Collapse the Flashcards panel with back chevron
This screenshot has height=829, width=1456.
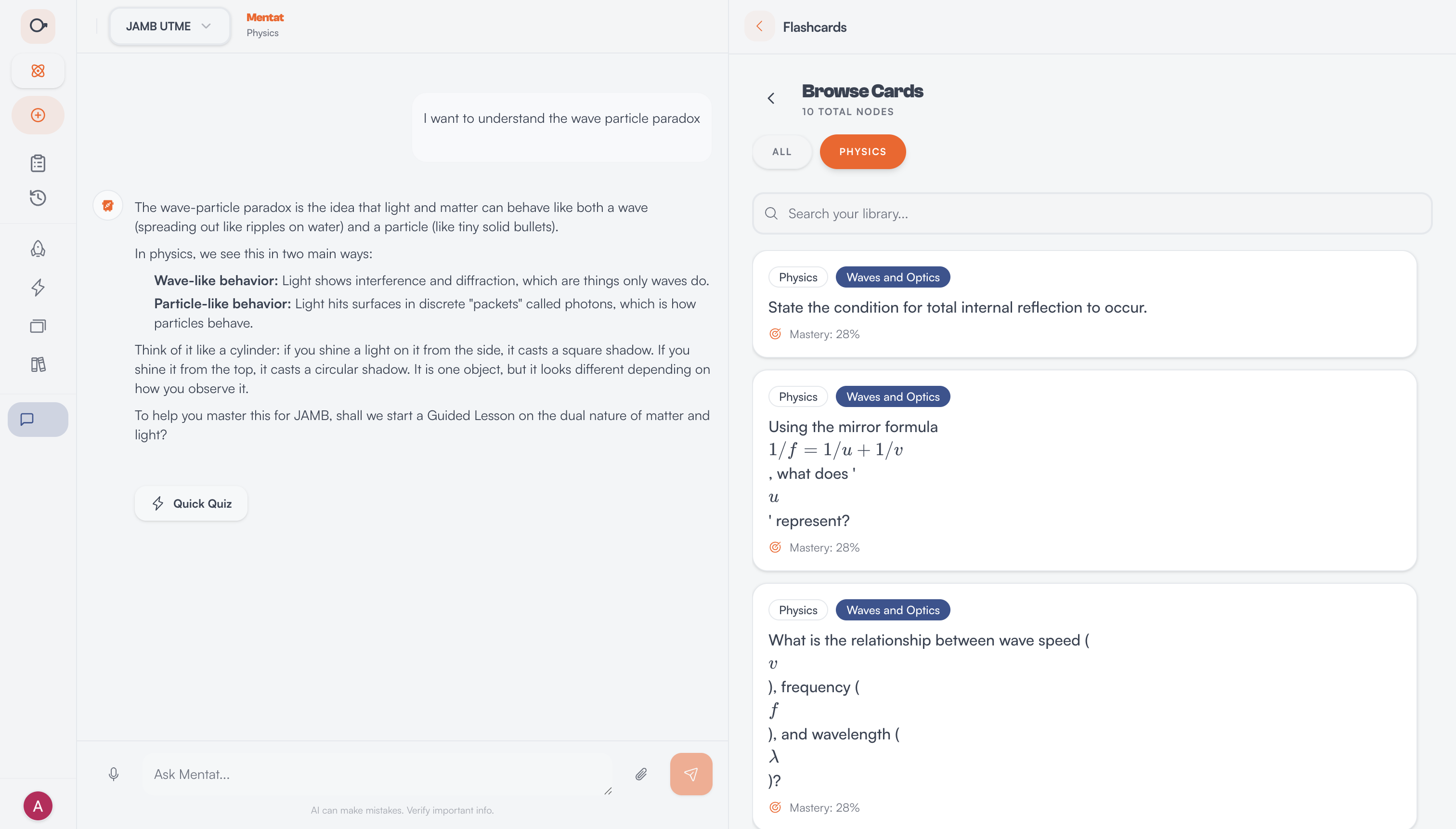759,26
